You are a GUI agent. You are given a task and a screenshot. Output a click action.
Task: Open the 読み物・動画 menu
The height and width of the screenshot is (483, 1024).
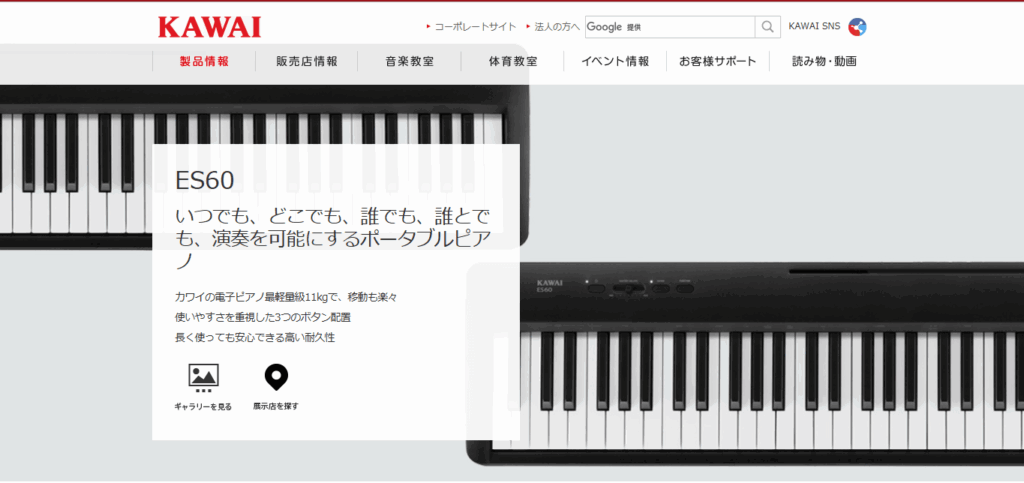pyautogui.click(x=824, y=61)
